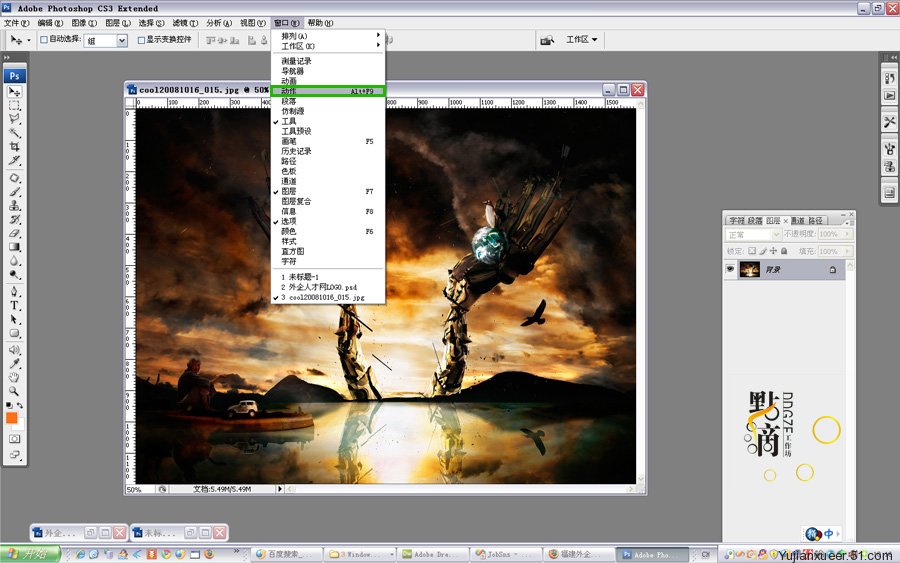Expand the 排列 submenu

click(x=328, y=36)
